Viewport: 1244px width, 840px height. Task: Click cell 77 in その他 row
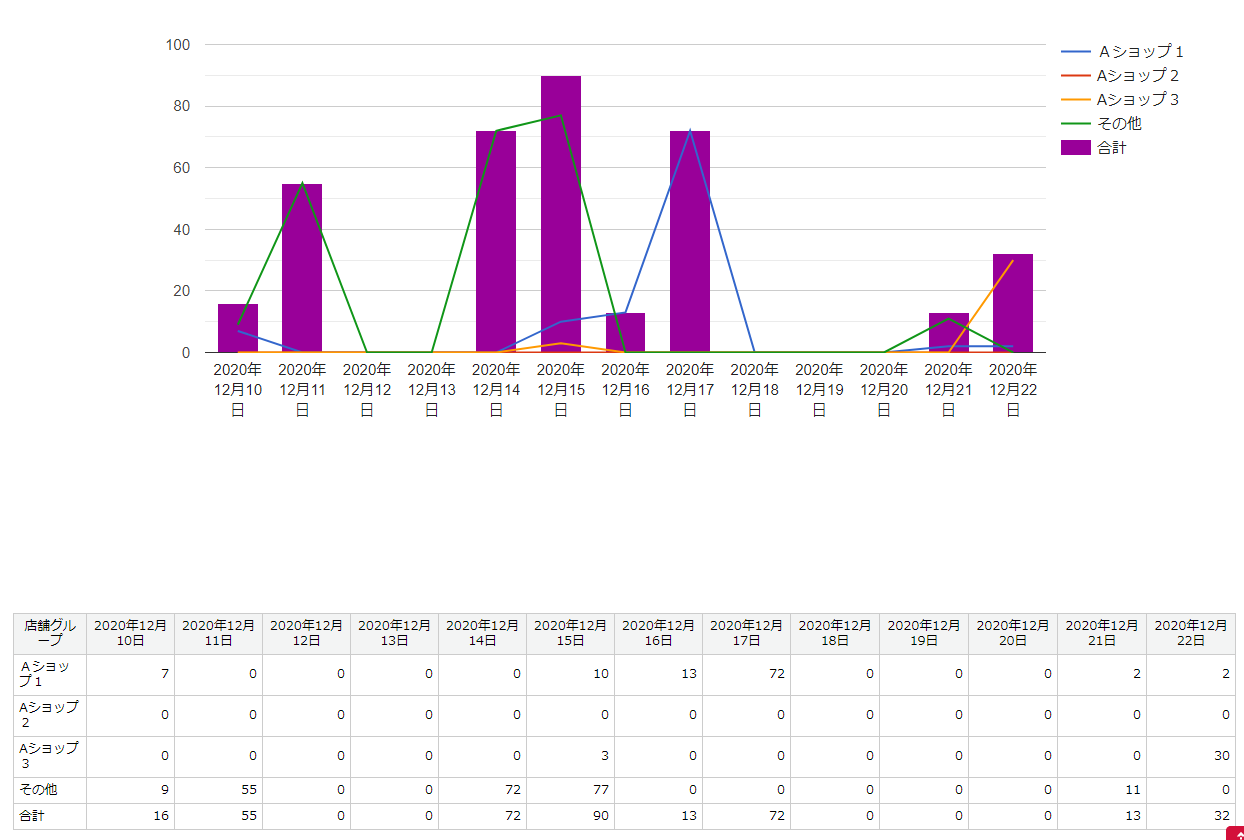[x=571, y=790]
